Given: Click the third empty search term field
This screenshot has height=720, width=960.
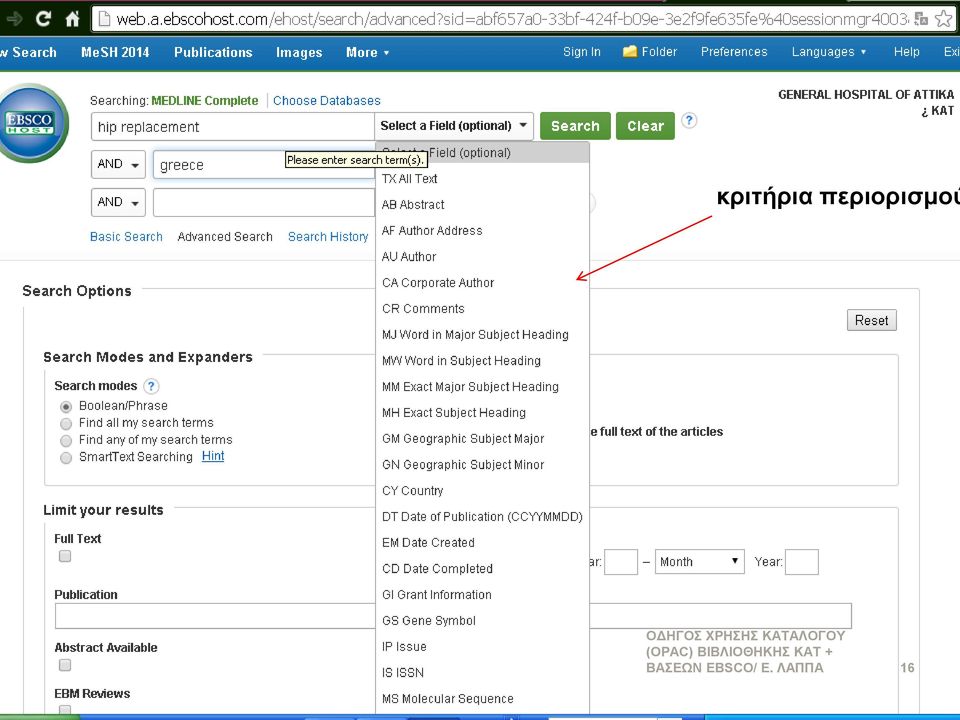Looking at the screenshot, I should pyautogui.click(x=264, y=203).
